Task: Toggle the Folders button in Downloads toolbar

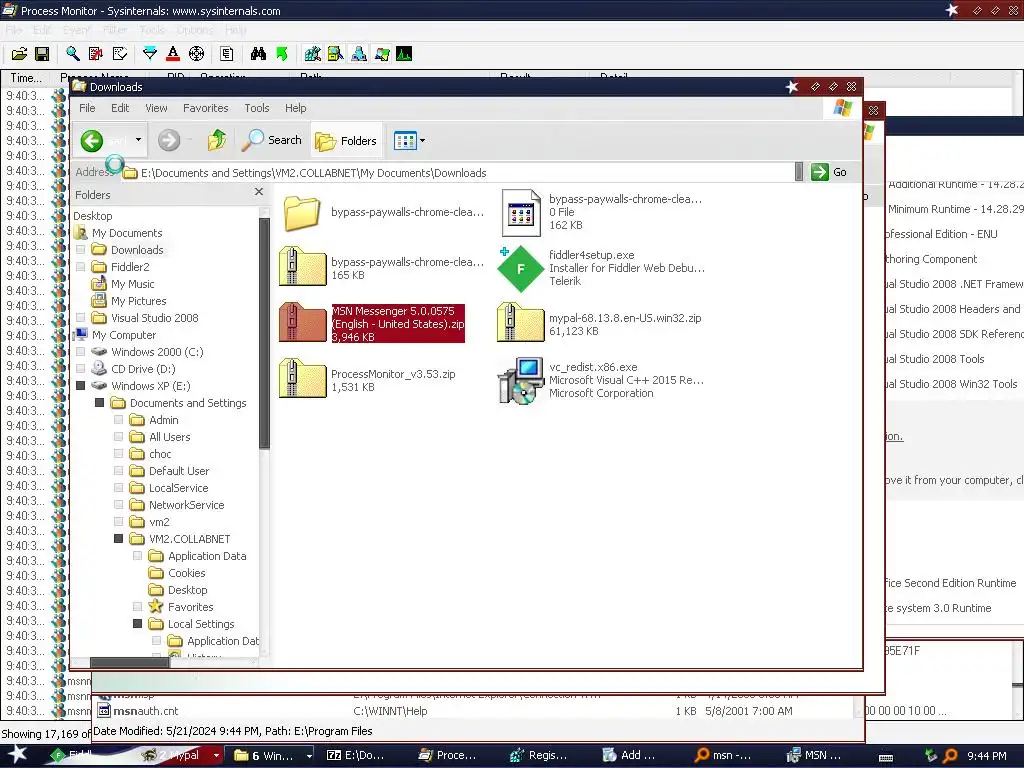Action: [345, 140]
